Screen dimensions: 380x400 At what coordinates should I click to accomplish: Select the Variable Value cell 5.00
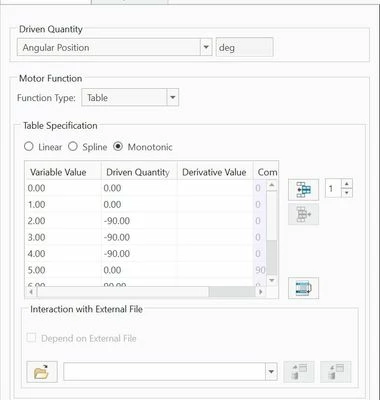pos(63,270)
